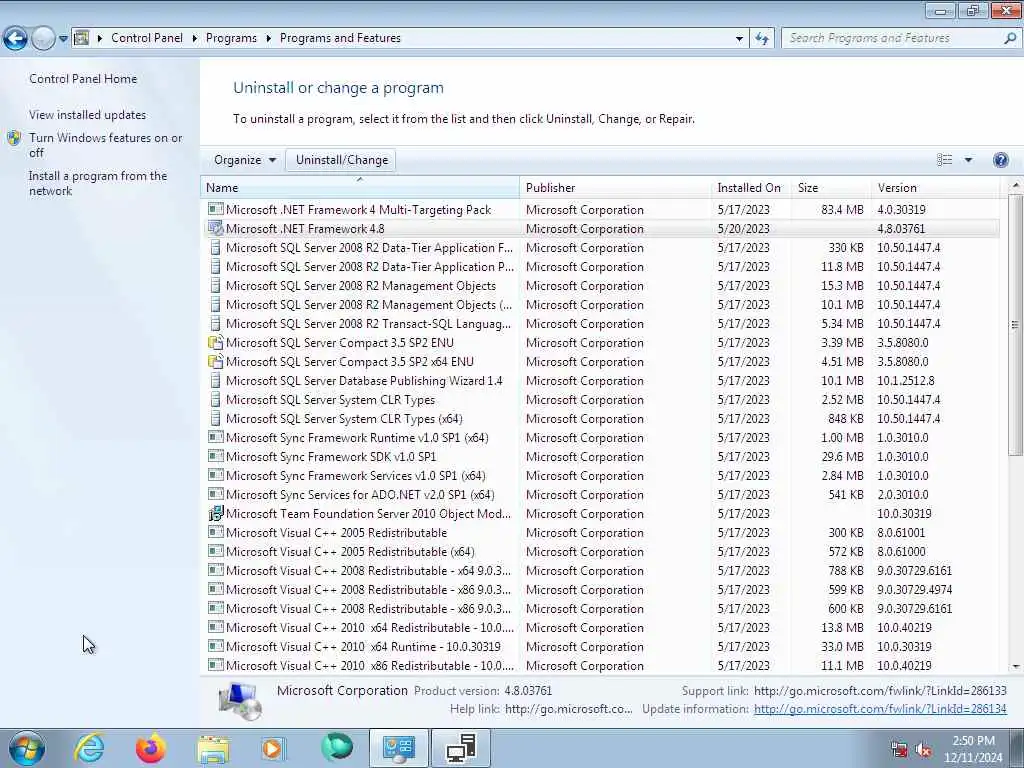Open Windows Media Player from taskbar
Viewport: 1024px width, 768px height.
tap(273, 748)
